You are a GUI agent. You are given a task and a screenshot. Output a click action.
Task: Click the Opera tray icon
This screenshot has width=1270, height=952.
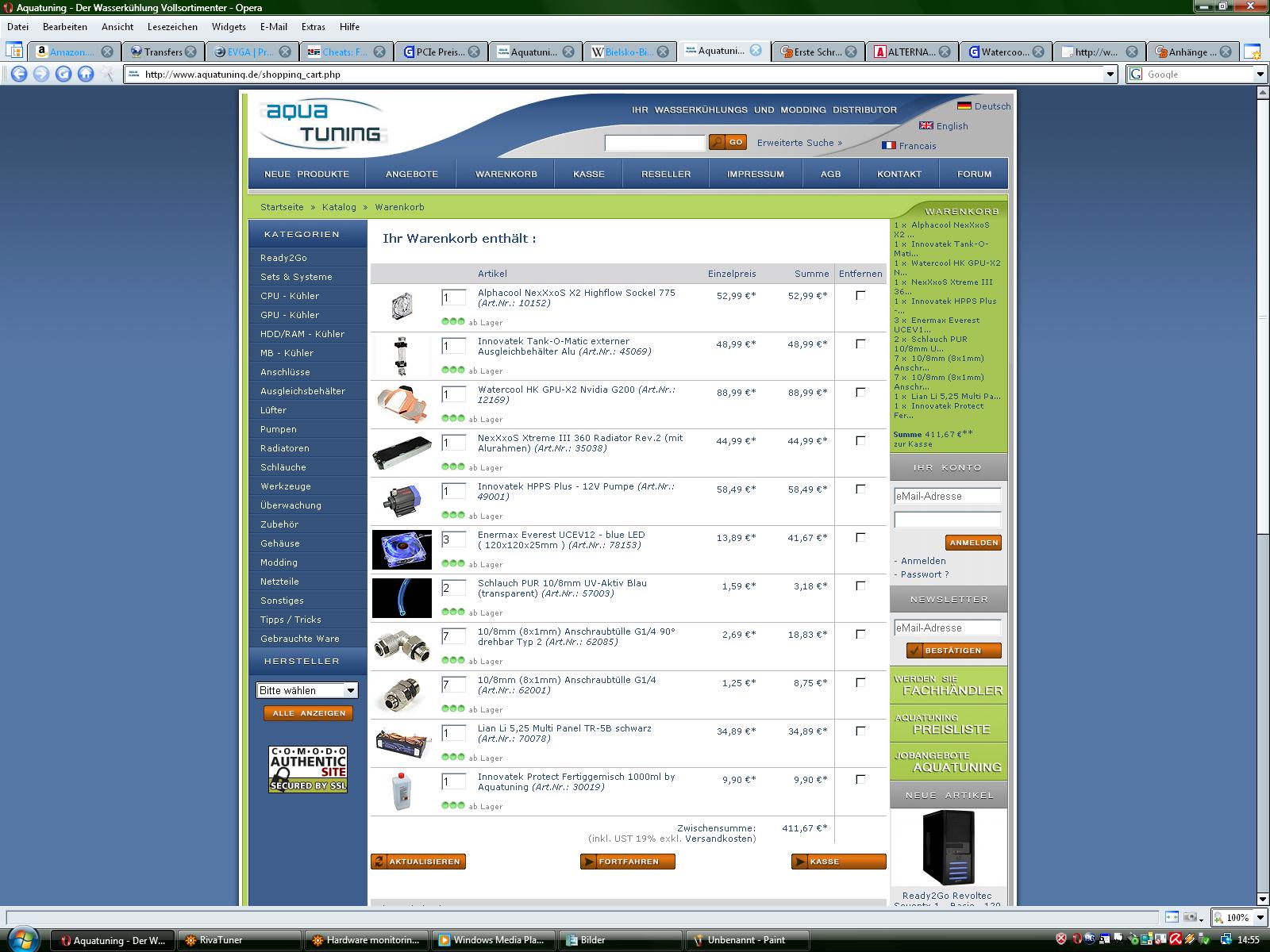(1077, 939)
